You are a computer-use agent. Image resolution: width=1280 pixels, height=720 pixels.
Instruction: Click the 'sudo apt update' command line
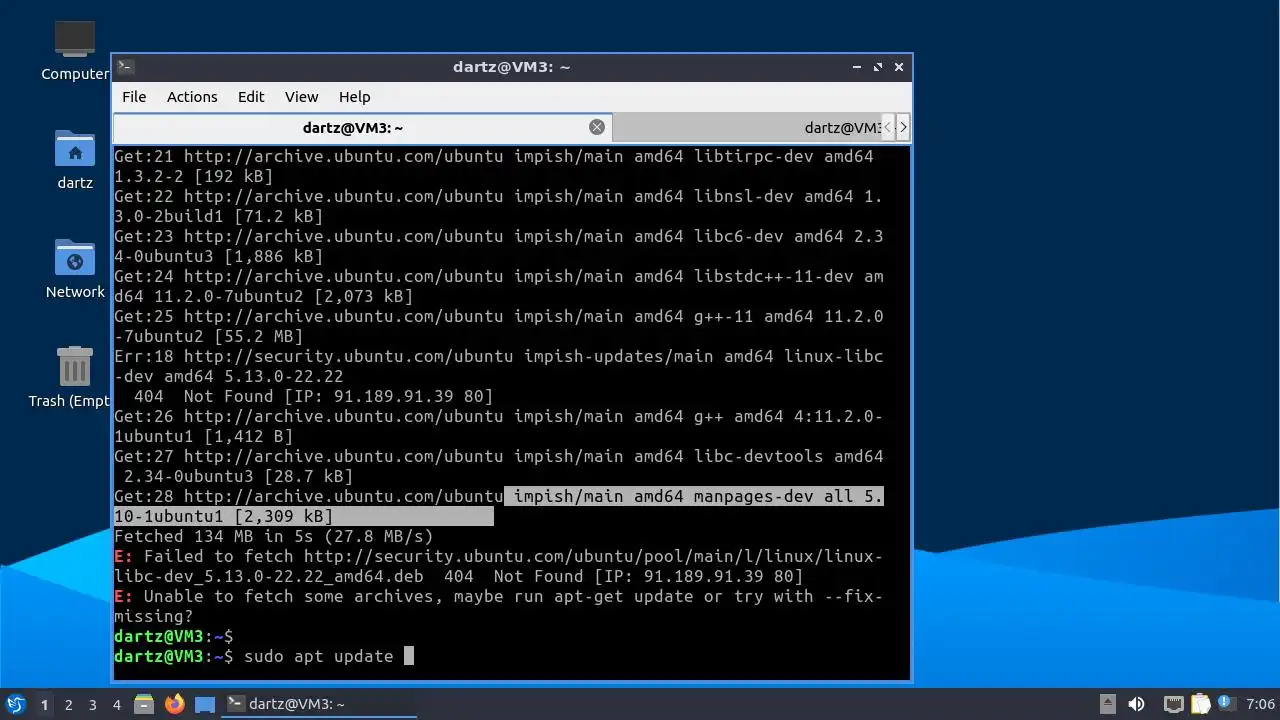(x=318, y=656)
